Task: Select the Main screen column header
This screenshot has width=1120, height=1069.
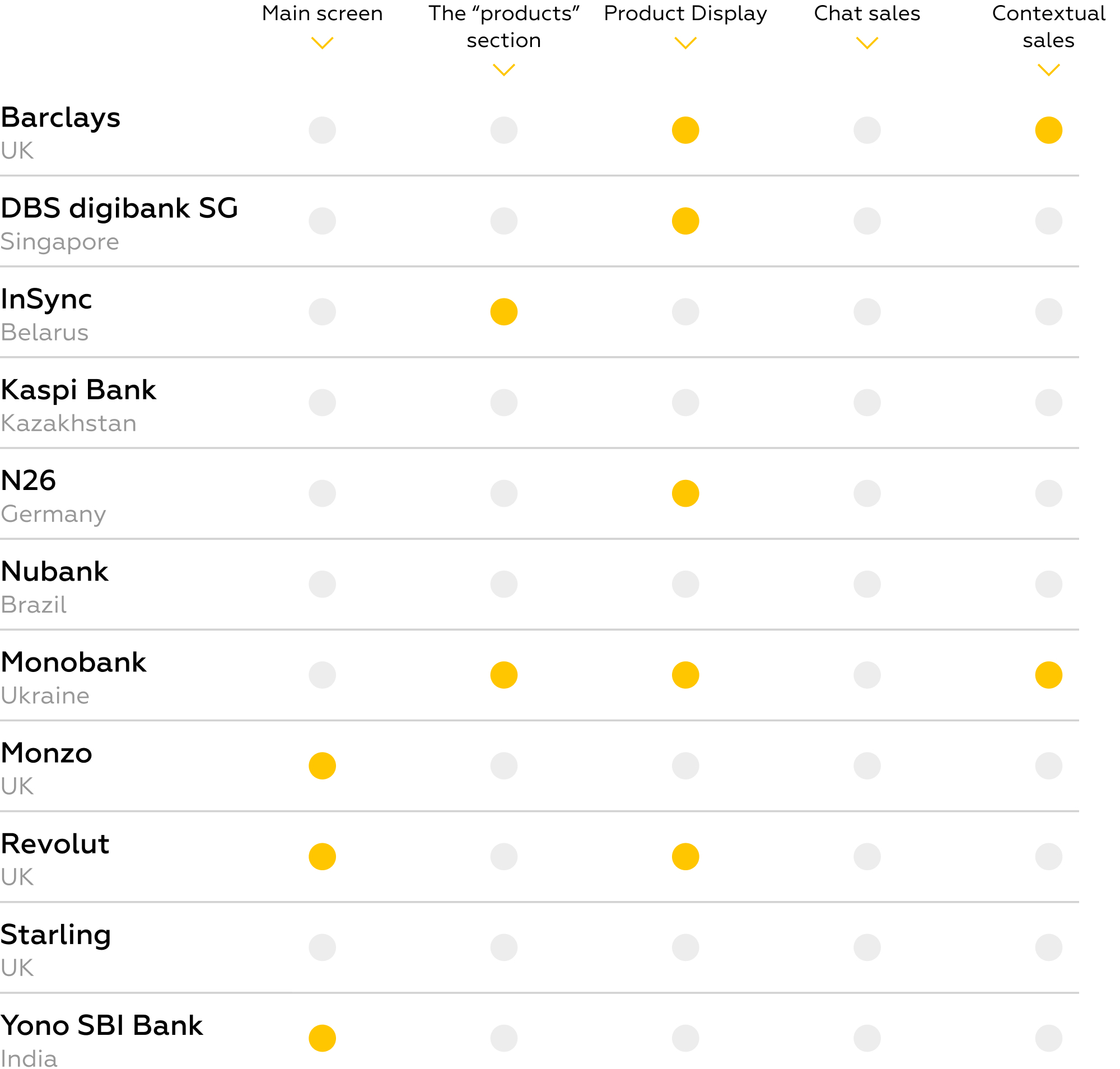Action: [322, 13]
